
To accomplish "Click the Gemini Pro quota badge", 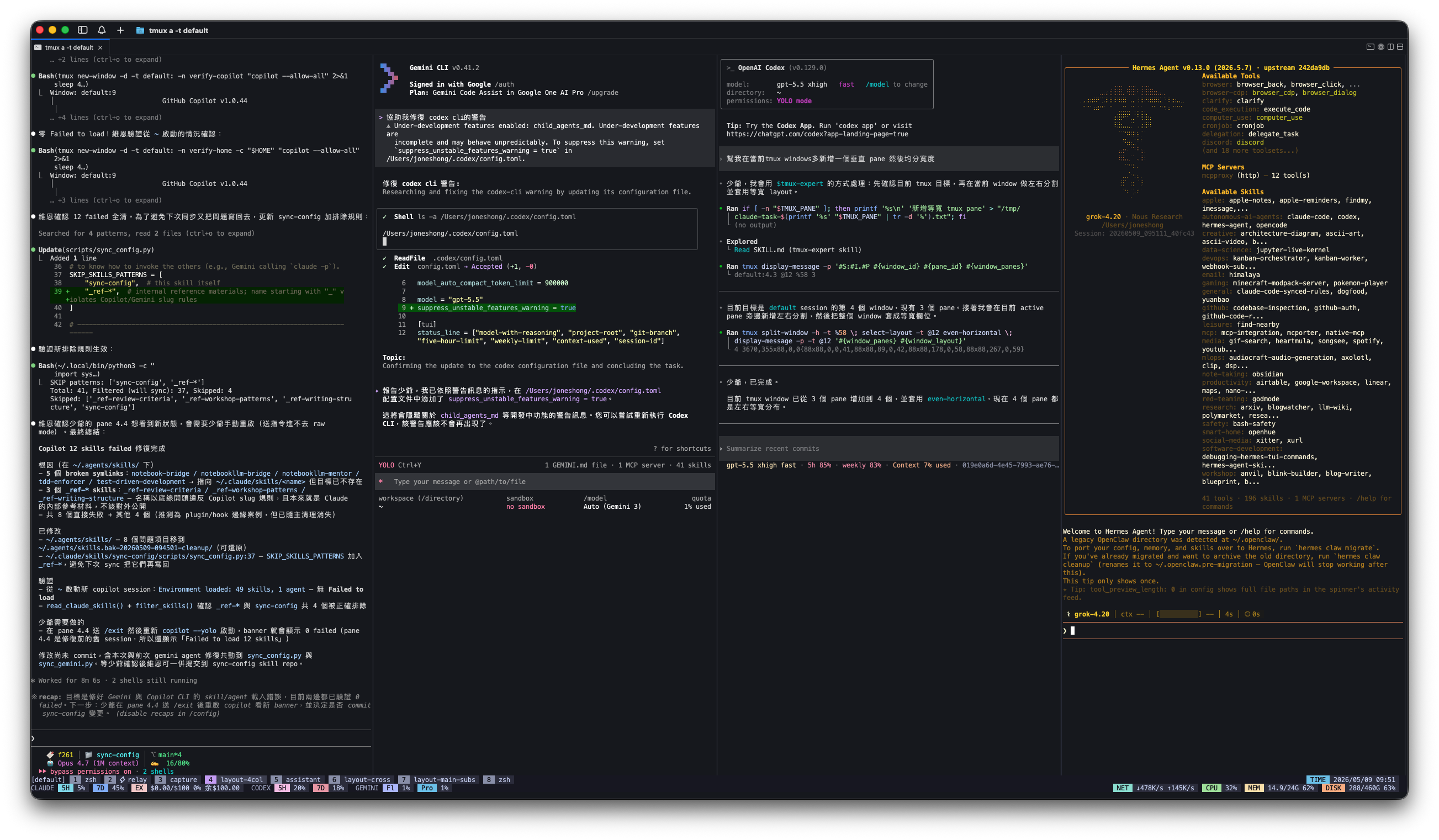I will pyautogui.click(x=426, y=788).
